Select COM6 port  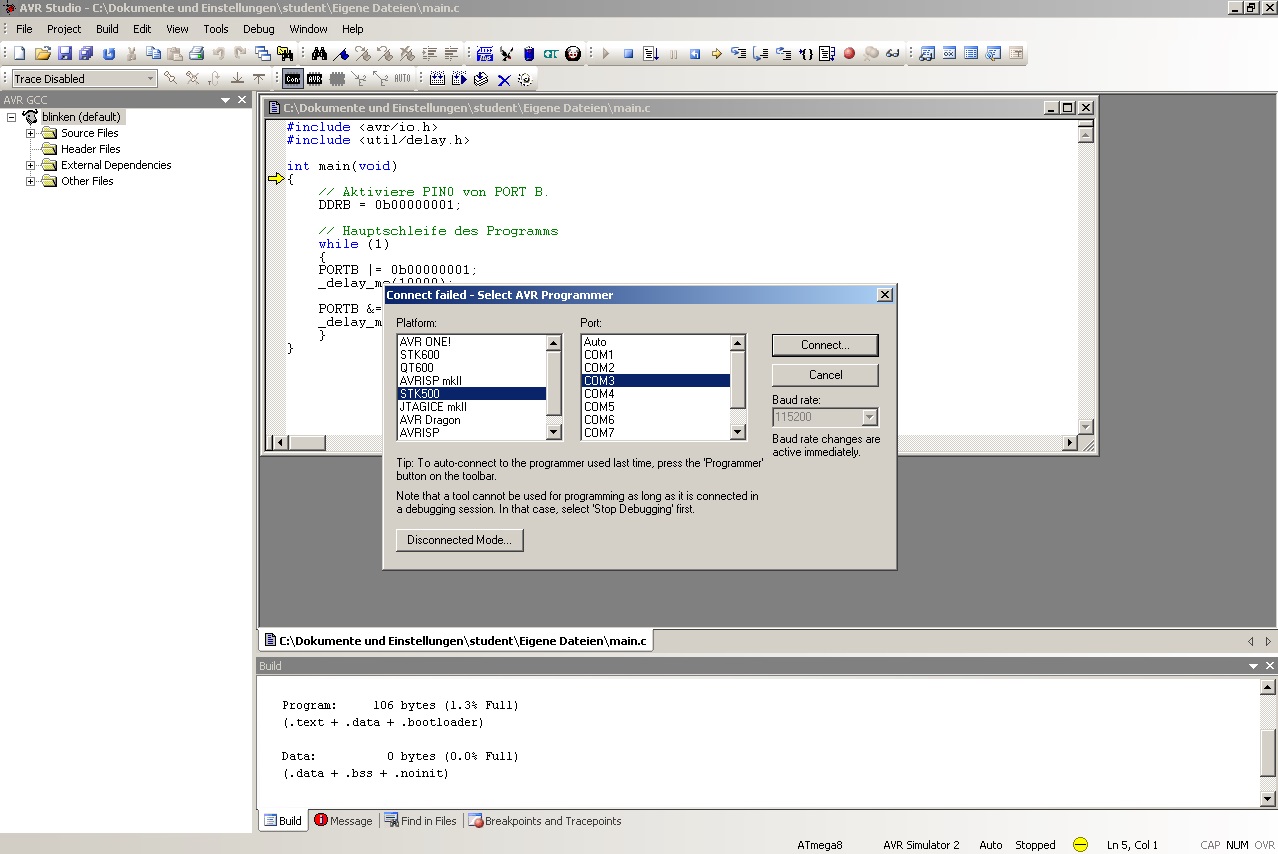pos(656,420)
